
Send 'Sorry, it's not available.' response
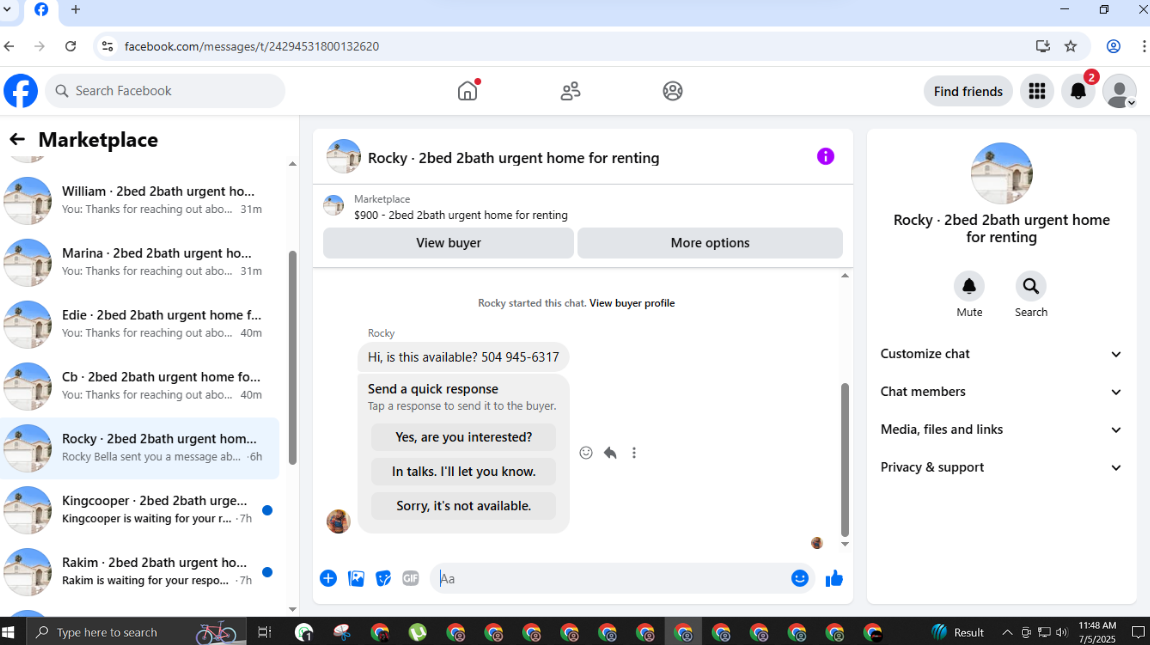point(464,506)
